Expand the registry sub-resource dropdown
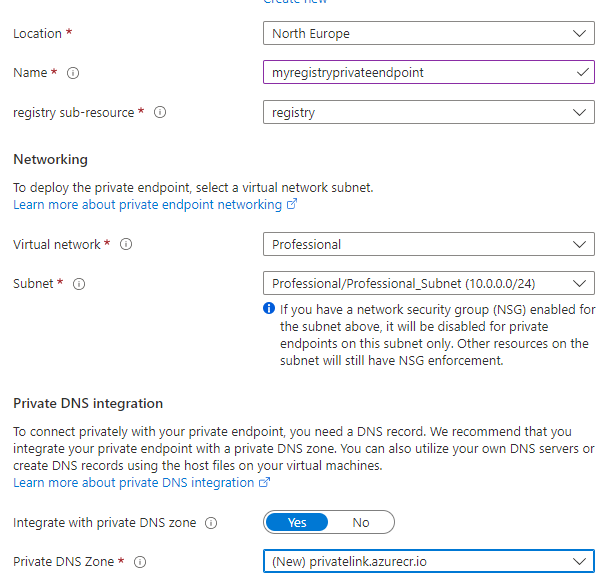Image resolution: width=614 pixels, height=583 pixels. pos(428,113)
